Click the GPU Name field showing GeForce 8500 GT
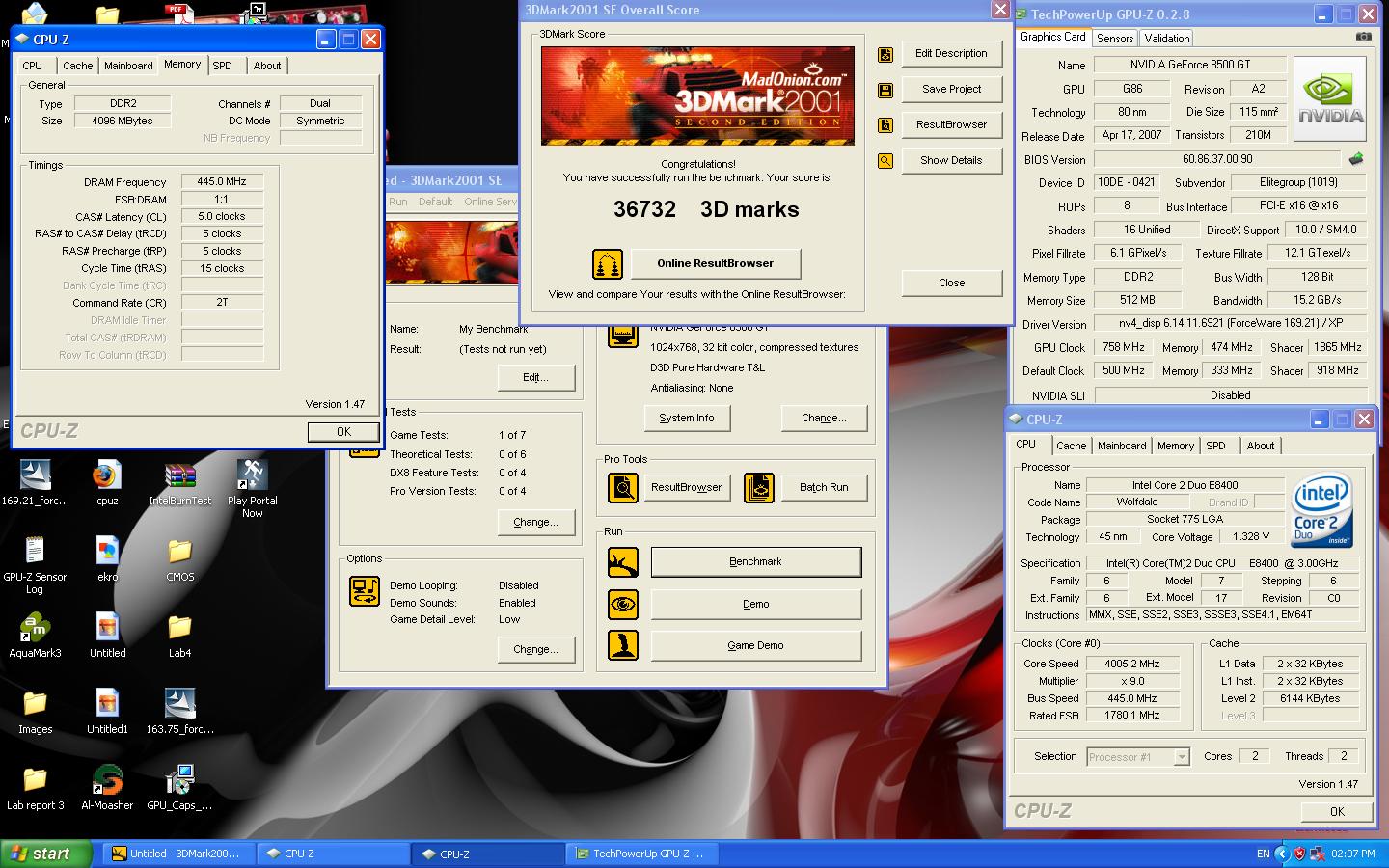This screenshot has width=1389, height=868. 1190,65
